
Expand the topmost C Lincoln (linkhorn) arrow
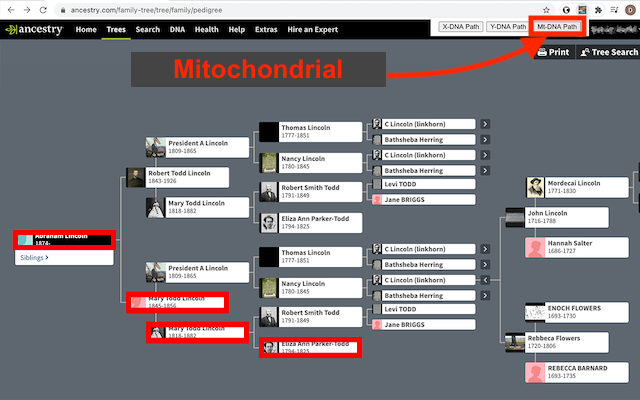tap(485, 124)
